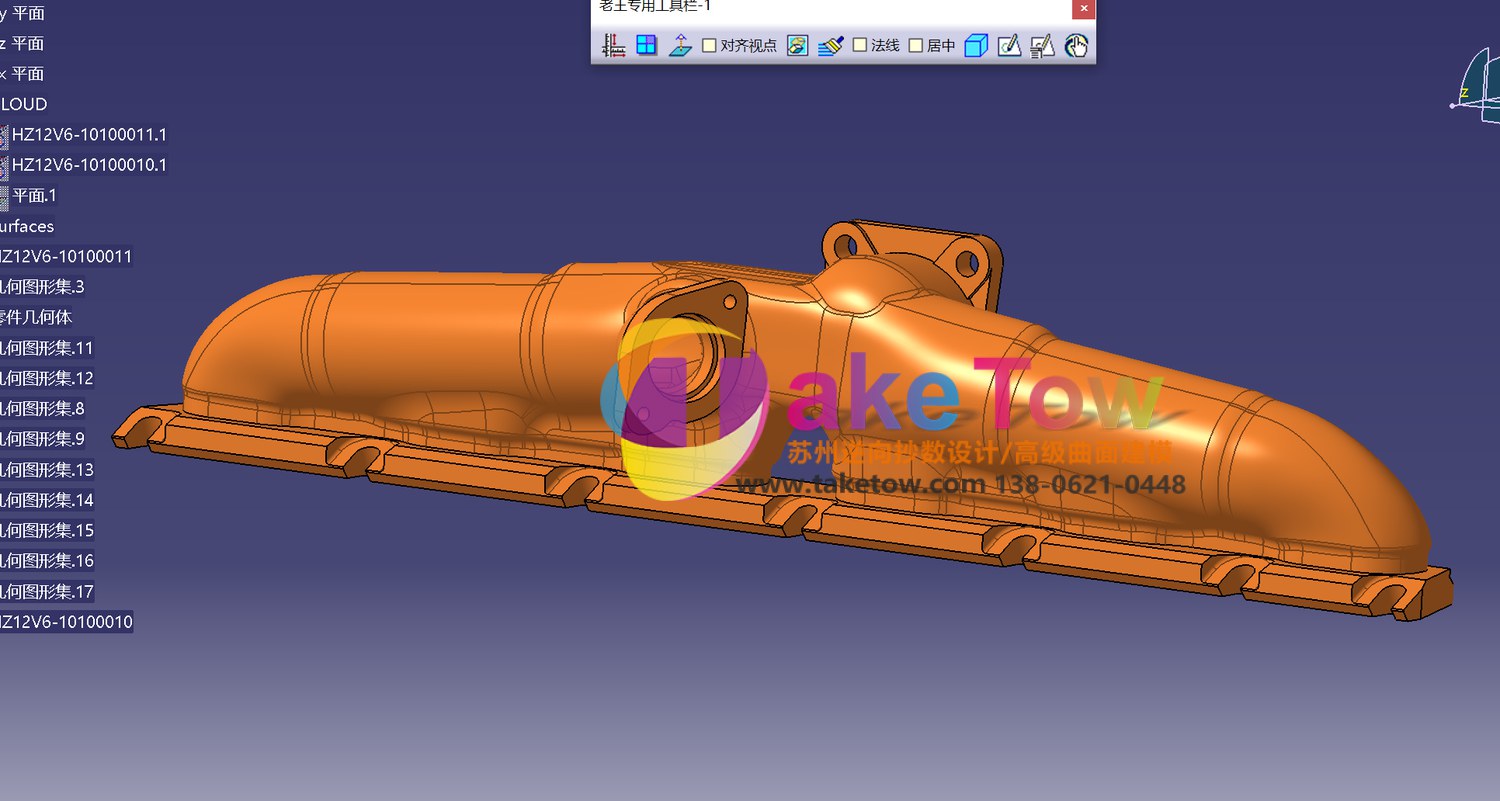Select 几何图形集.11 in the tree

pyautogui.click(x=47, y=348)
